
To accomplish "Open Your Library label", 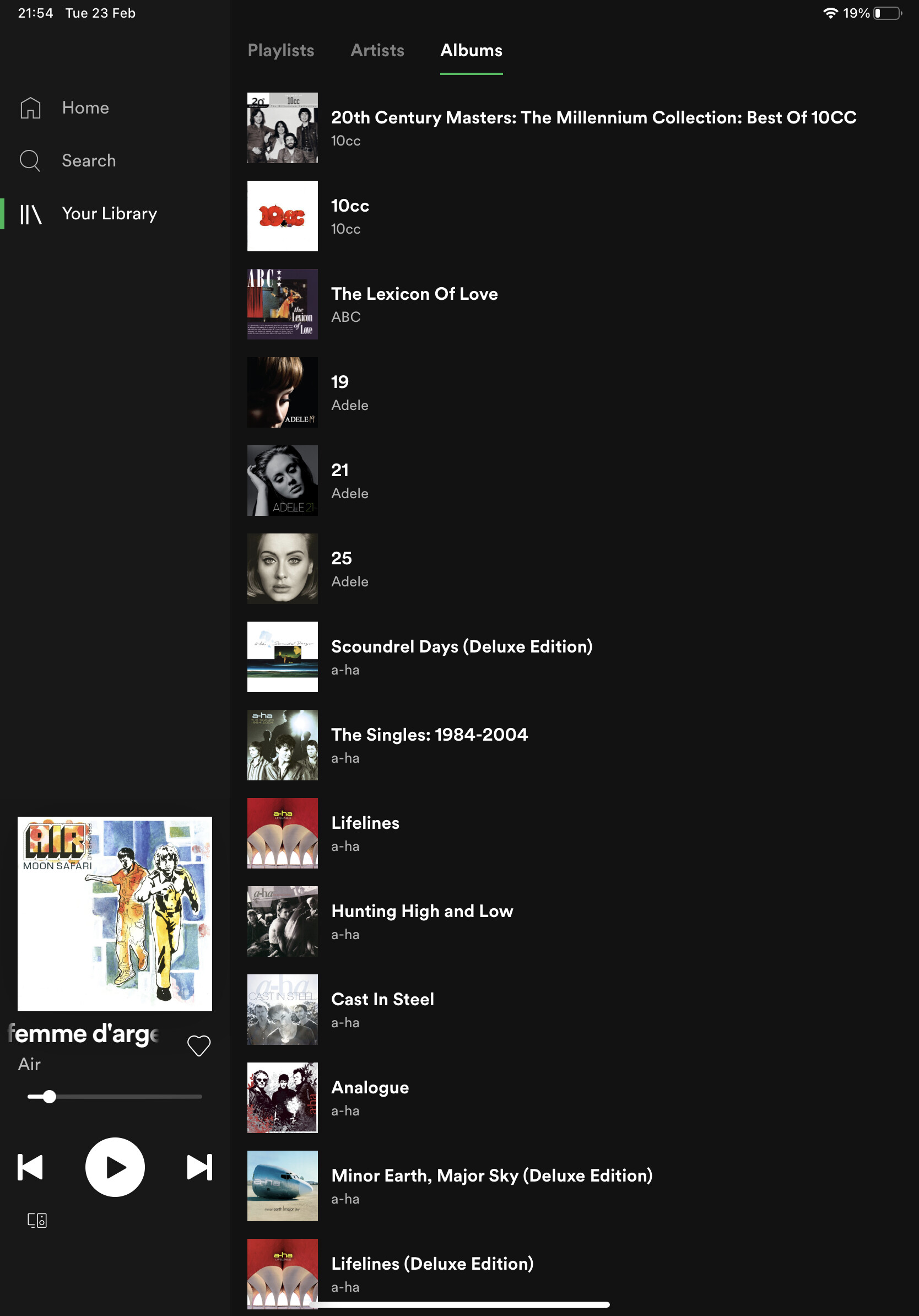I will pos(110,214).
